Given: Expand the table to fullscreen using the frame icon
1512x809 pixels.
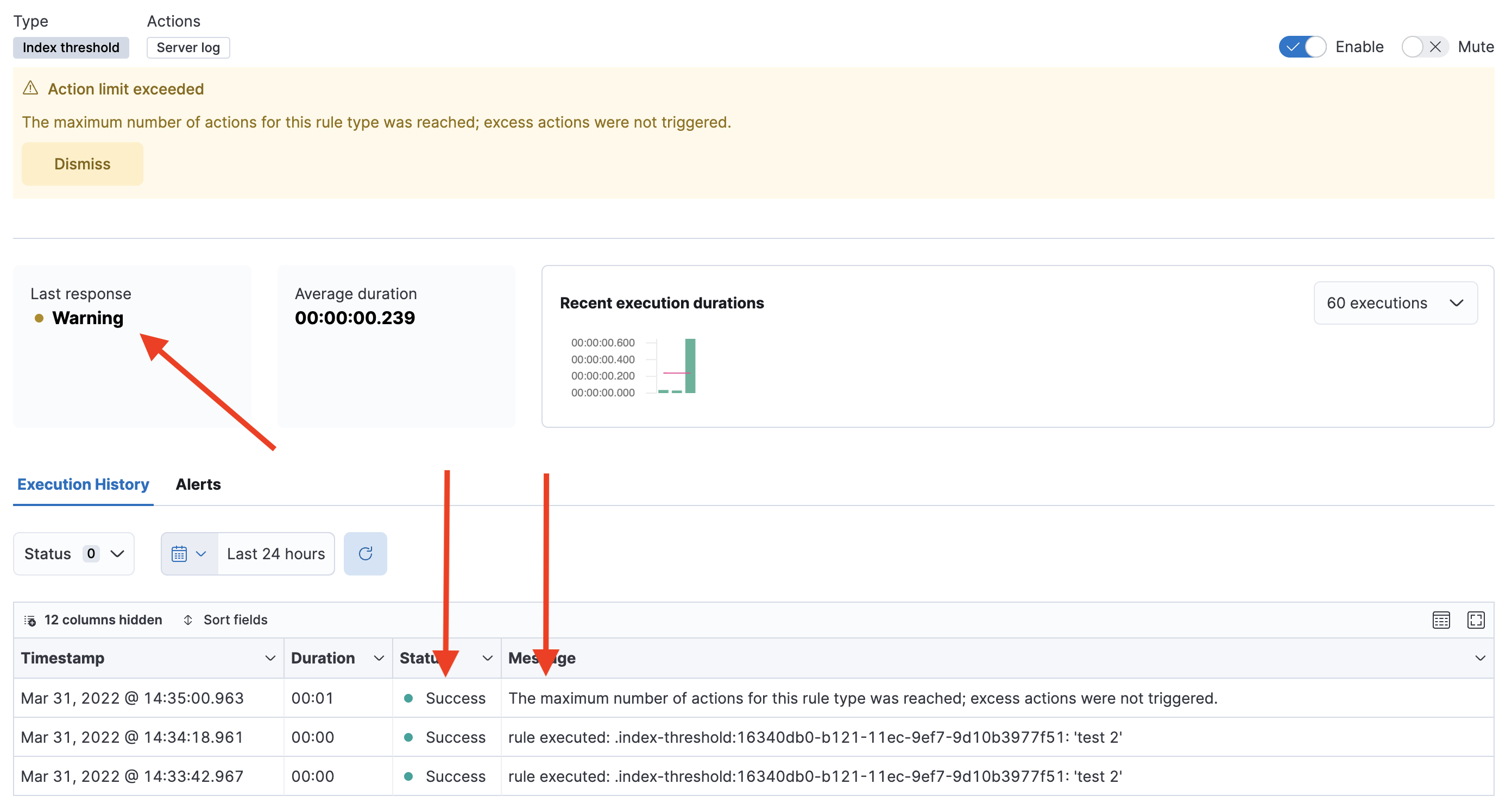Looking at the screenshot, I should pyautogui.click(x=1476, y=620).
